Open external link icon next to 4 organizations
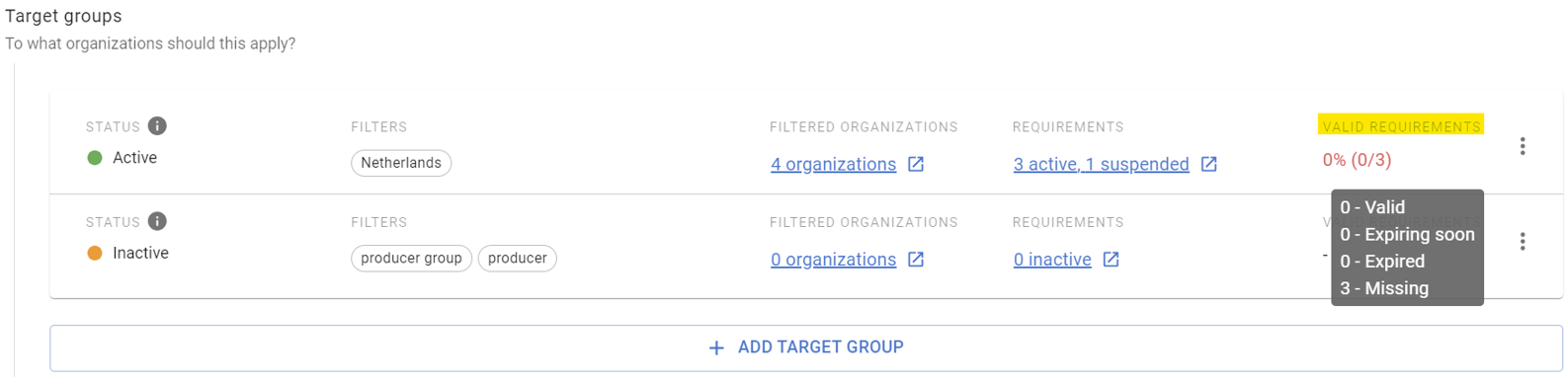Screen dimensions: 1568x381 click(916, 164)
